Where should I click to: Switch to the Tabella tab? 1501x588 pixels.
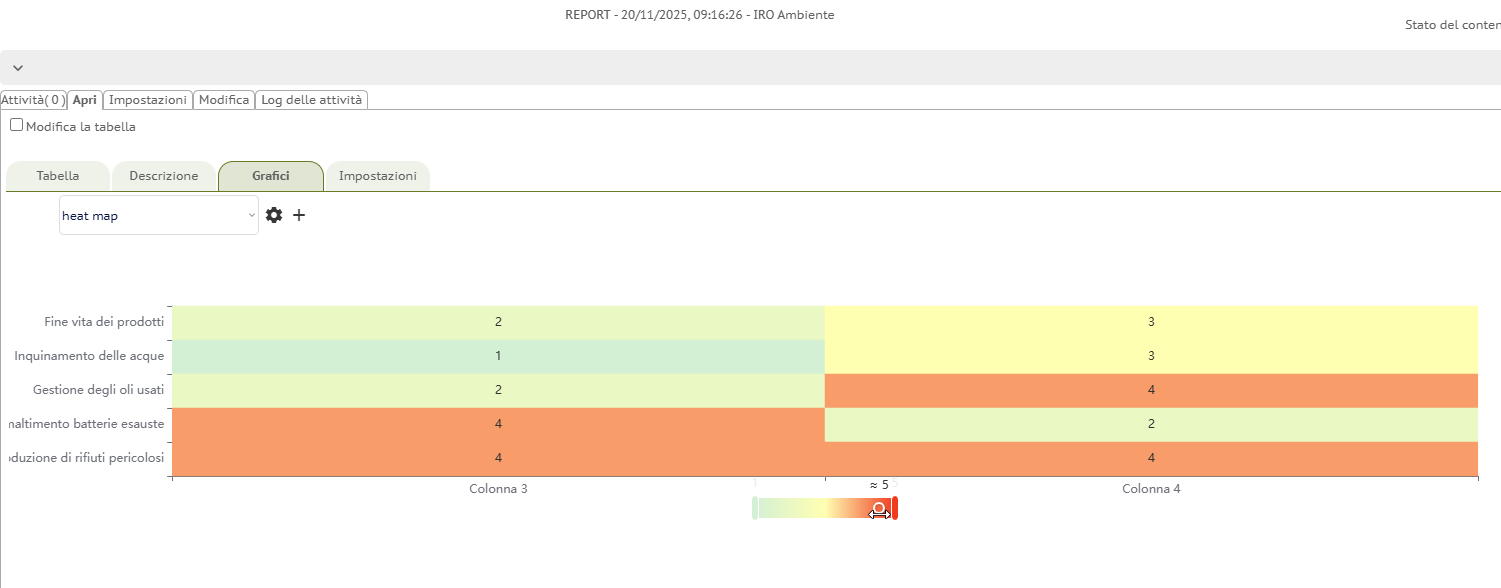pos(58,176)
